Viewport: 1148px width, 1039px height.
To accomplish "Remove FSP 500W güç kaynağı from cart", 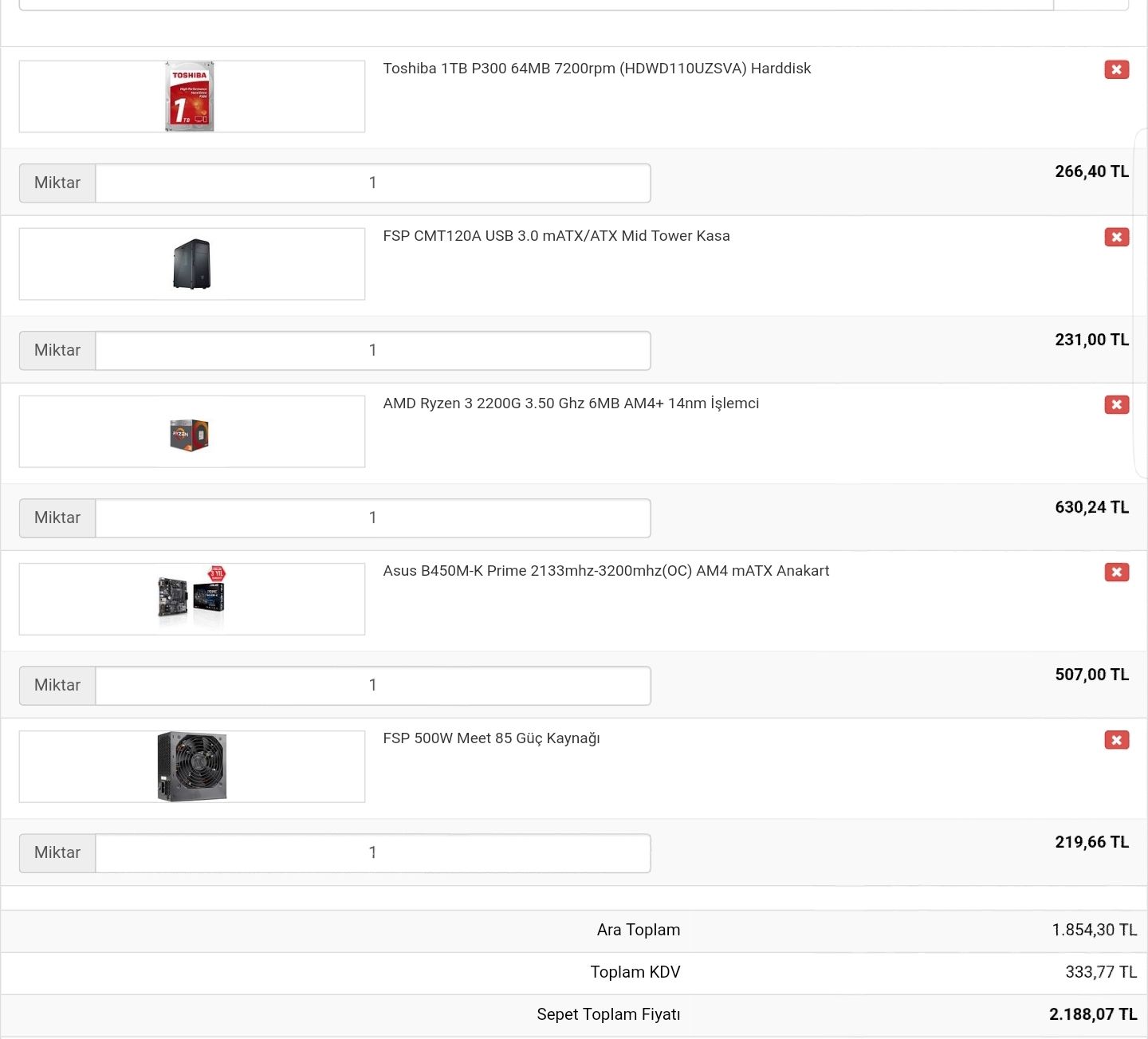I will (1116, 739).
